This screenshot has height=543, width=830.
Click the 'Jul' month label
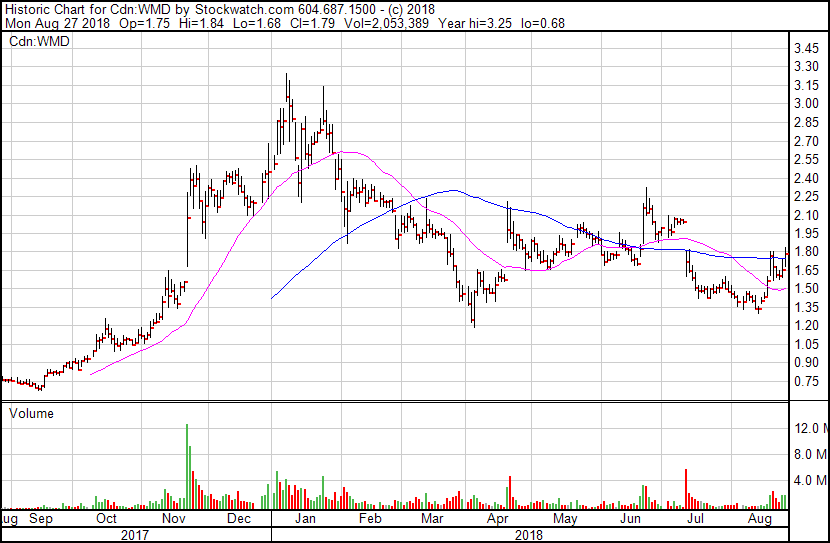pos(695,519)
